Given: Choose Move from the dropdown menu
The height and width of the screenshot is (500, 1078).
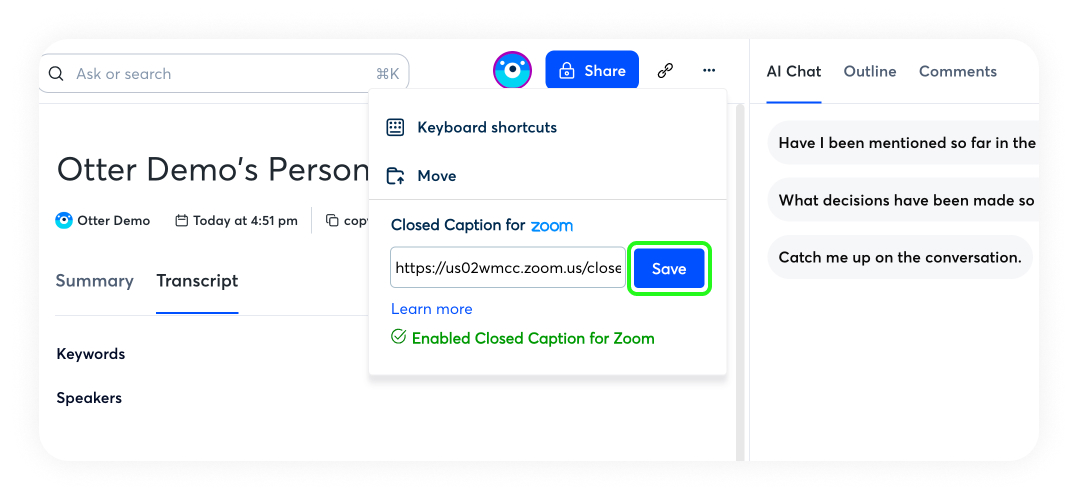Looking at the screenshot, I should click(436, 176).
